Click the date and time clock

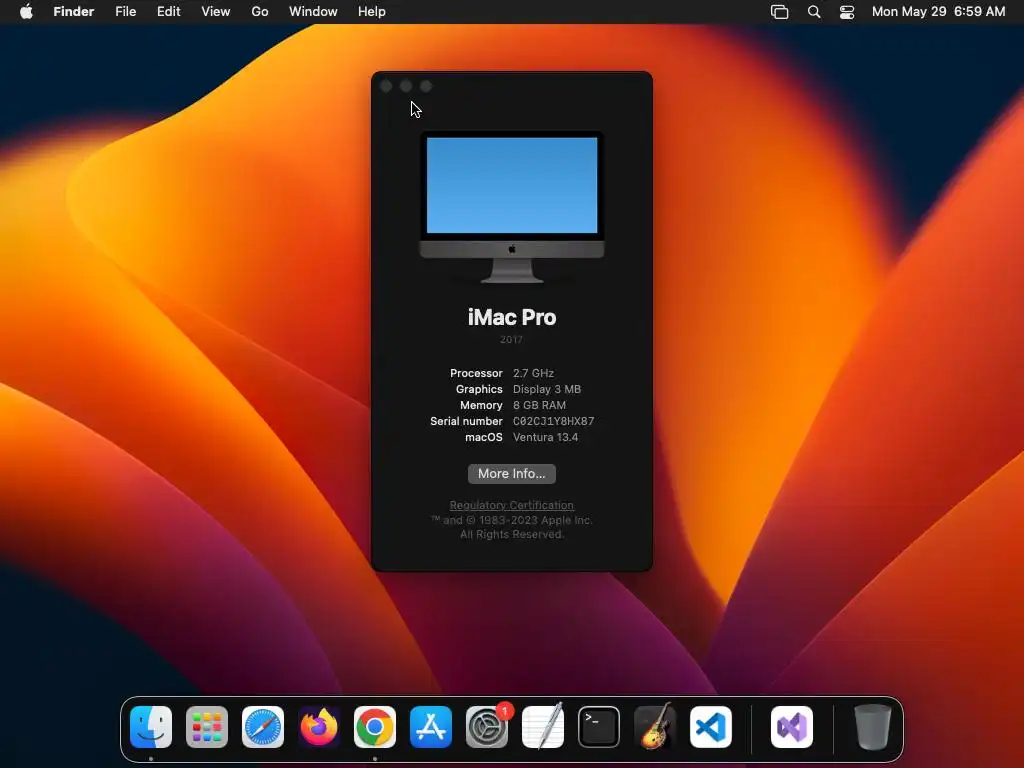(938, 12)
